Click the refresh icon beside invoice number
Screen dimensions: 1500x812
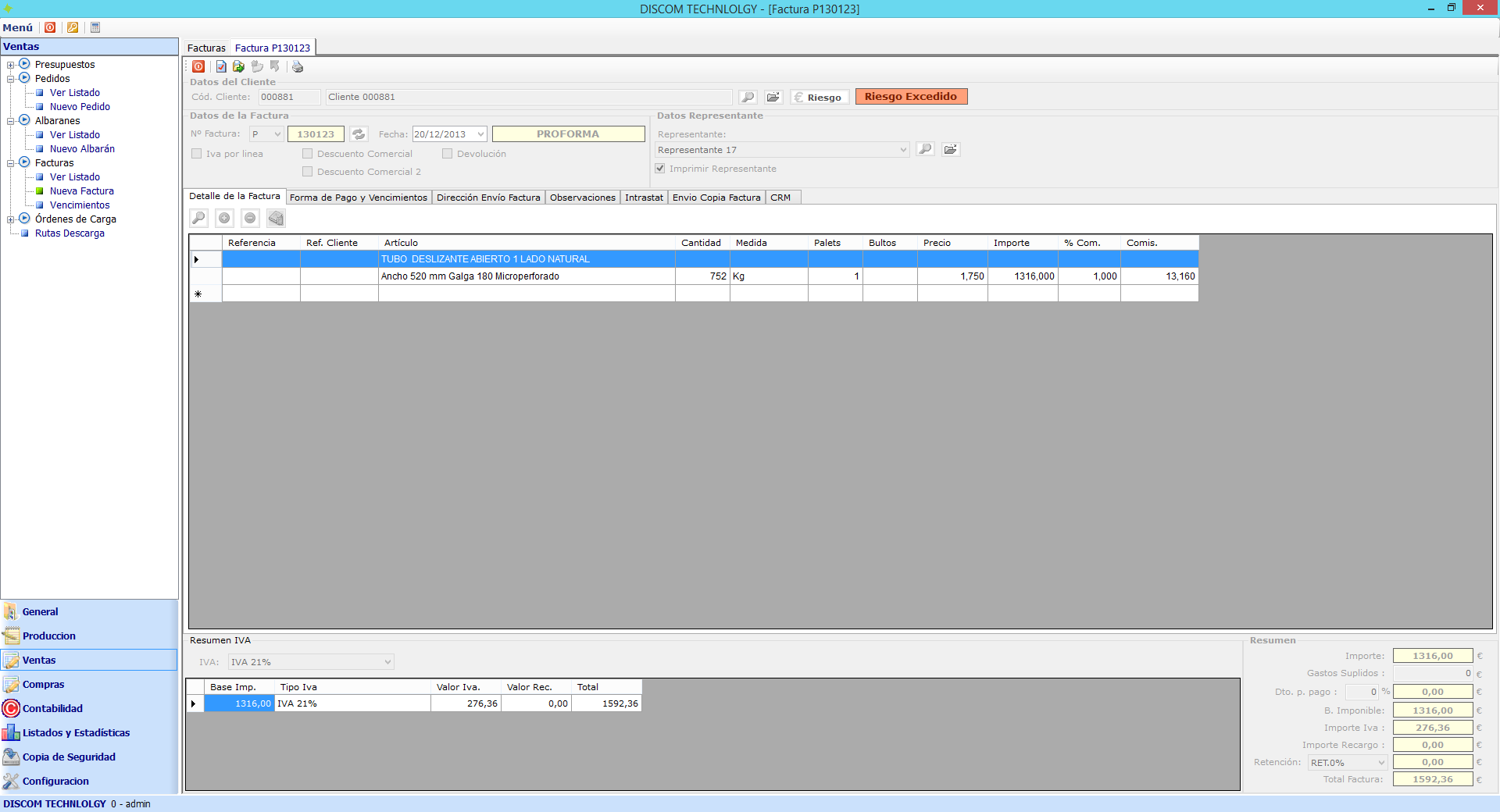click(x=359, y=134)
